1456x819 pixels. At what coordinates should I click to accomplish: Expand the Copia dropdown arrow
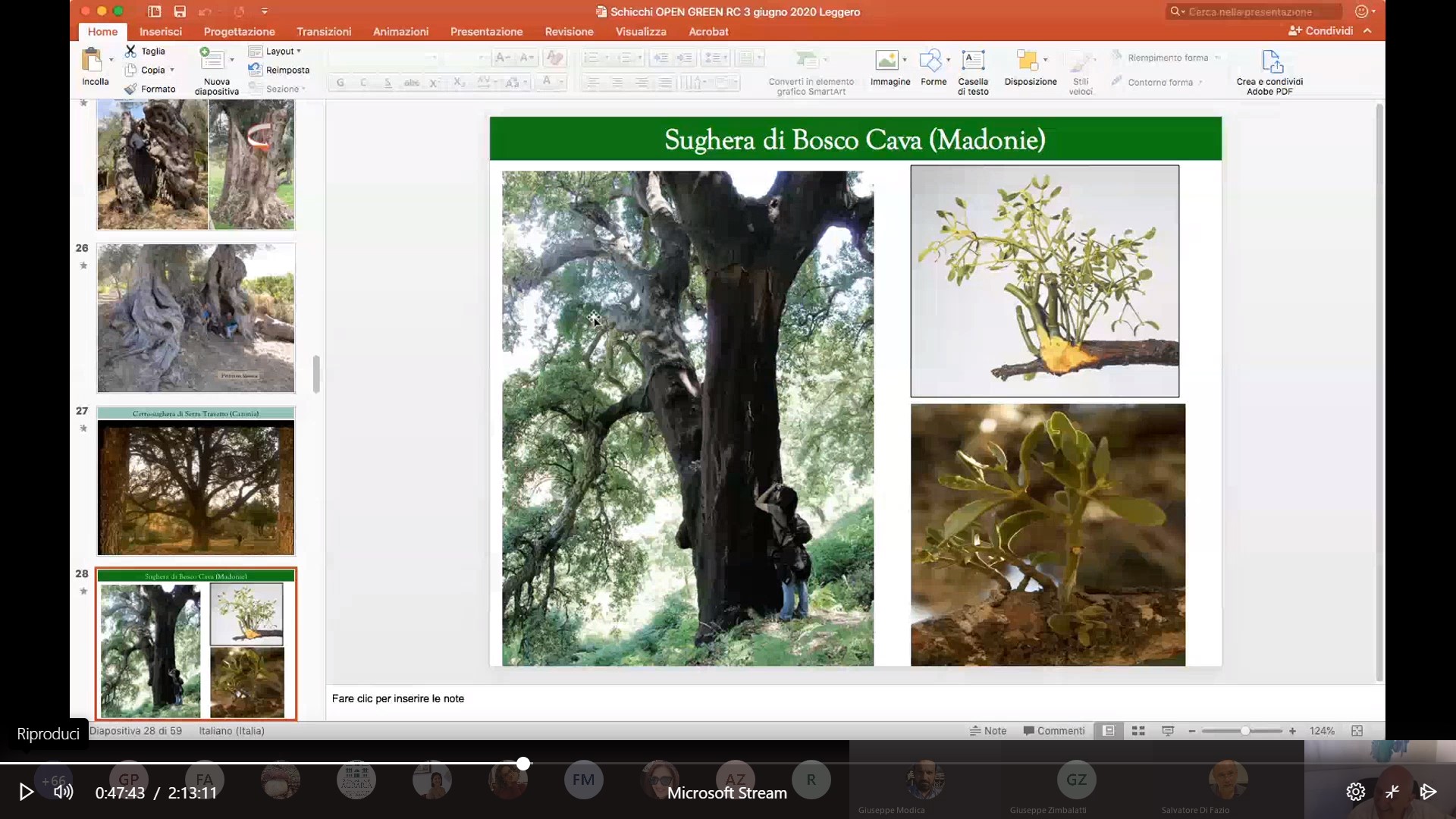point(172,70)
